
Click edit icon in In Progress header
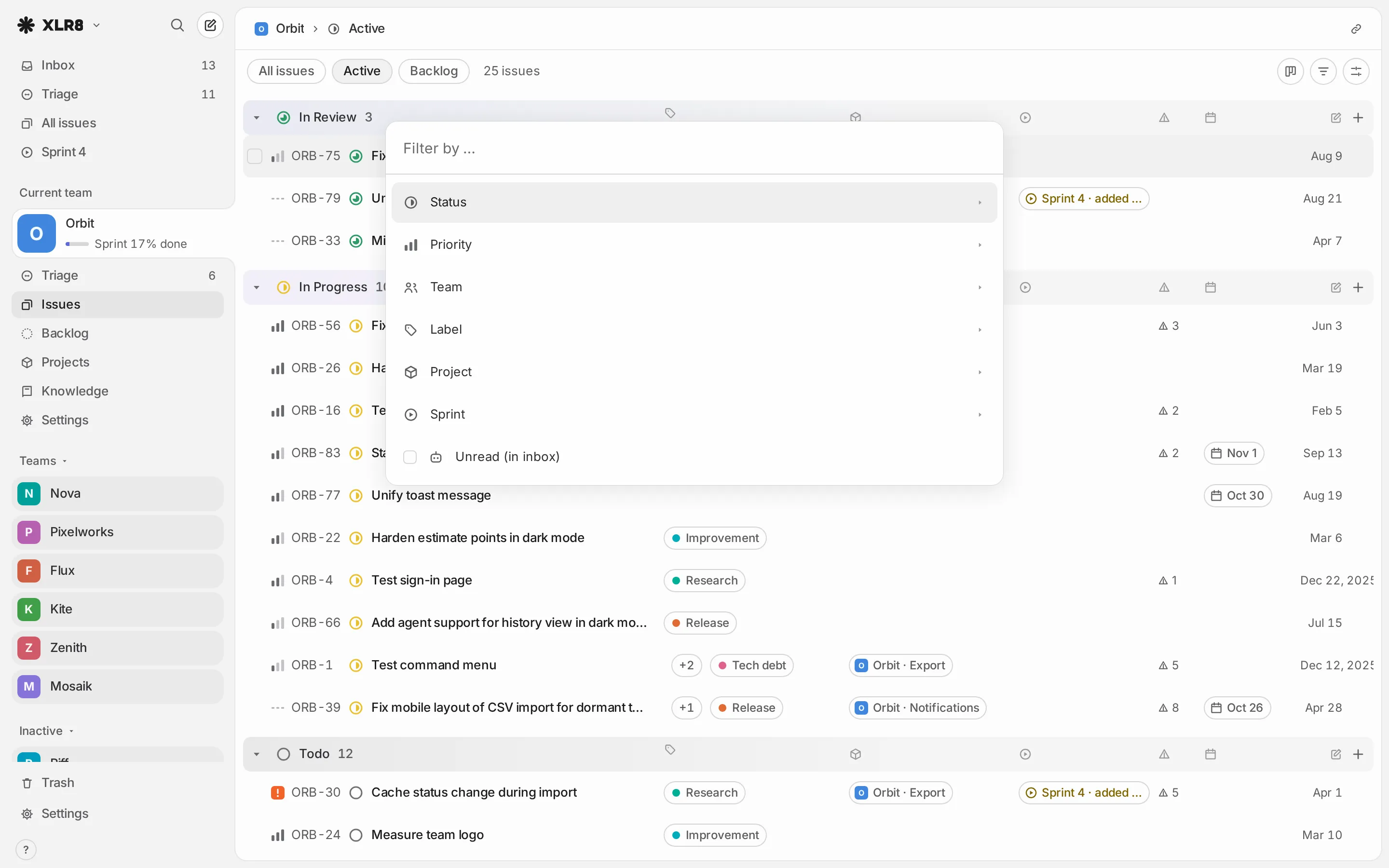(1335, 287)
